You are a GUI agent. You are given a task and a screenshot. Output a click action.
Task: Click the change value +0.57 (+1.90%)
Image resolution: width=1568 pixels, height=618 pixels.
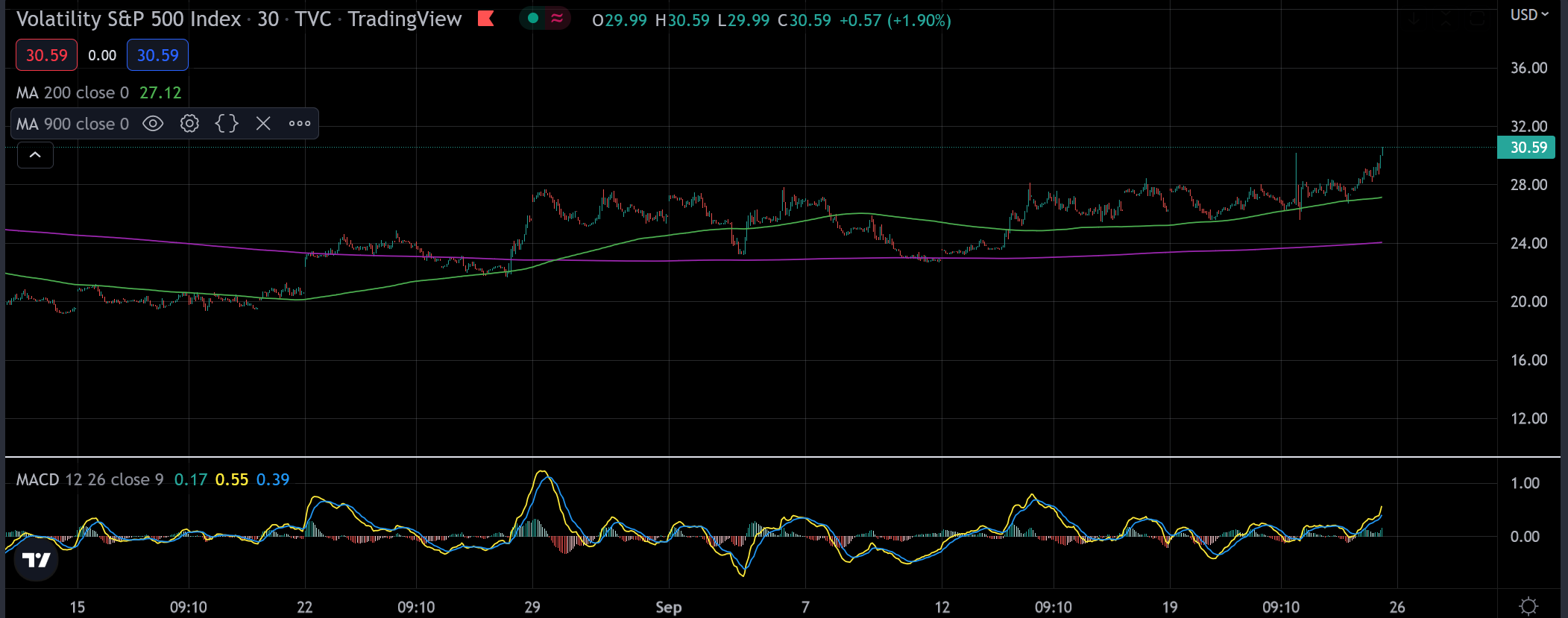coord(895,20)
